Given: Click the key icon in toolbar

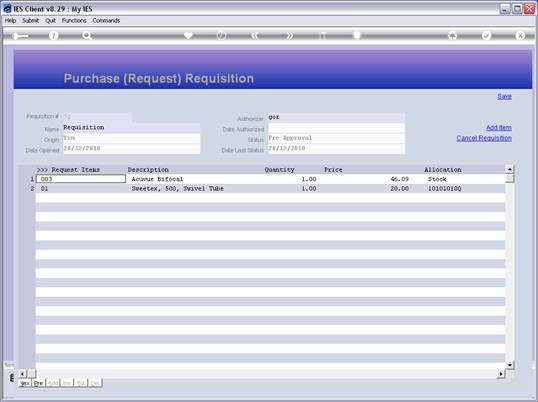Looking at the screenshot, I should (x=20, y=36).
